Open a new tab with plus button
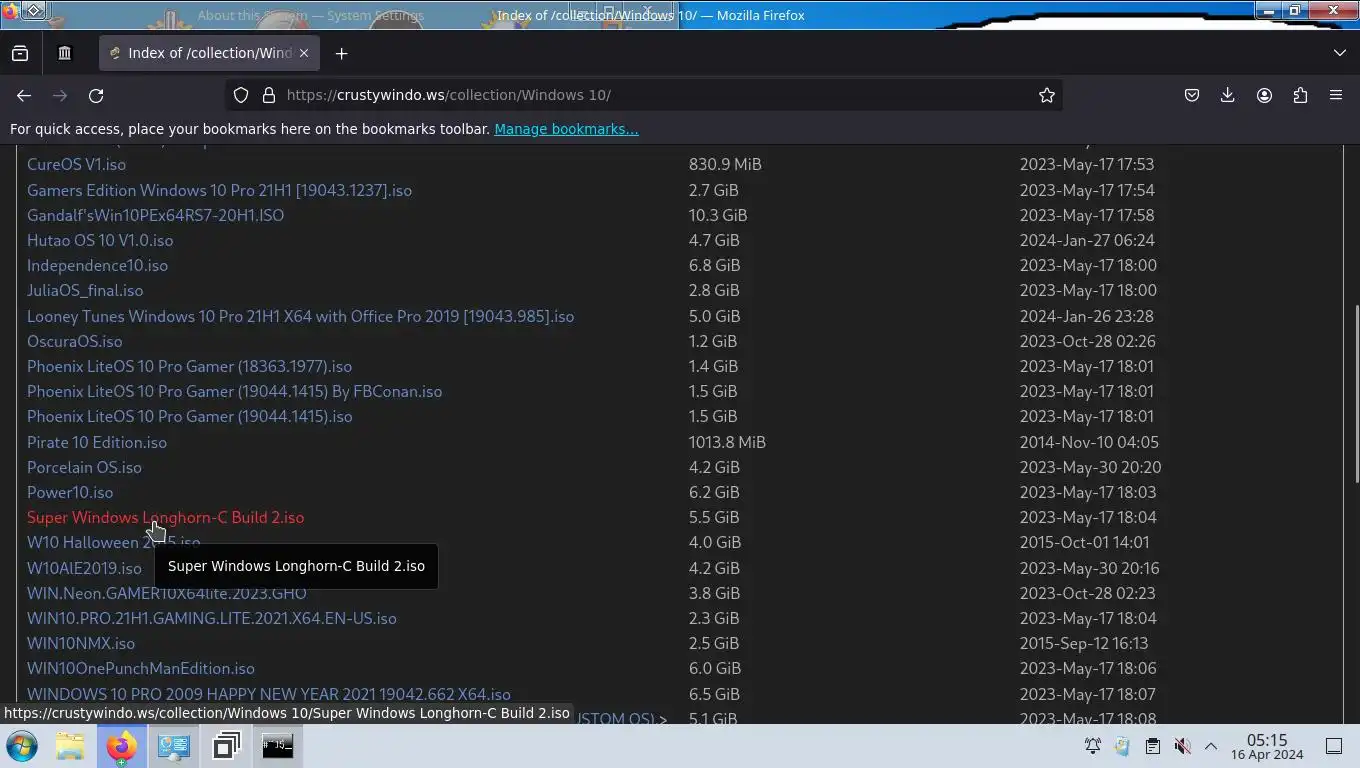The height and width of the screenshot is (768, 1360). coord(341,53)
